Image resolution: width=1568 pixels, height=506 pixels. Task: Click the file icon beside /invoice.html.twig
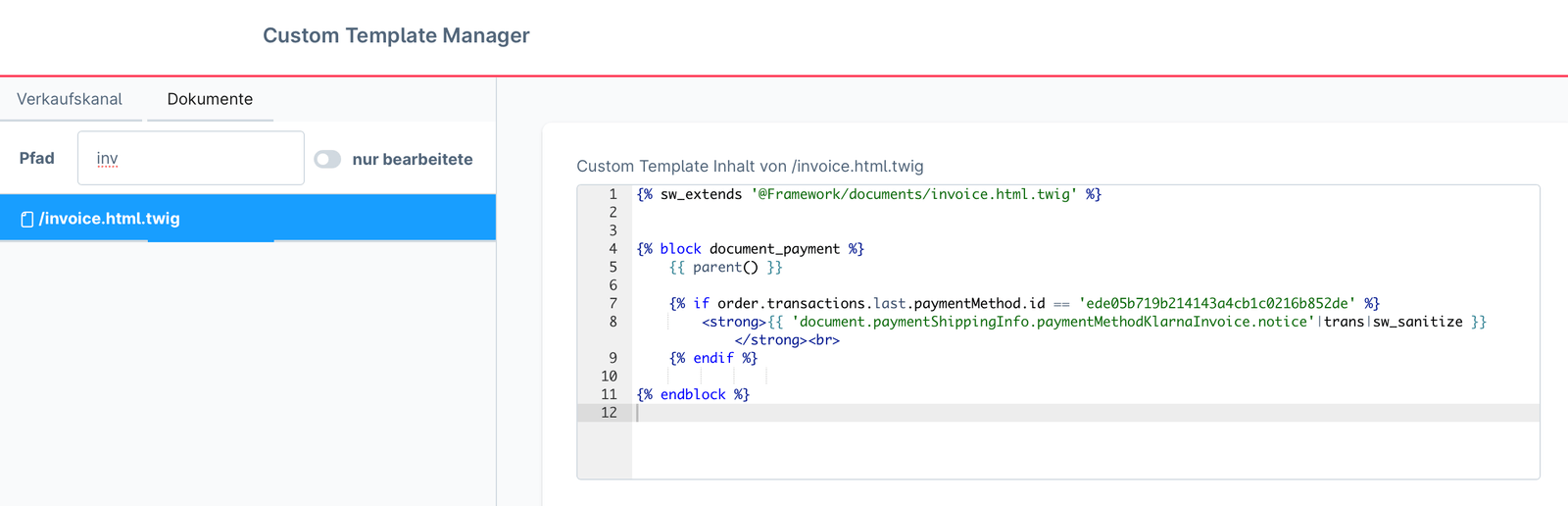(x=27, y=219)
